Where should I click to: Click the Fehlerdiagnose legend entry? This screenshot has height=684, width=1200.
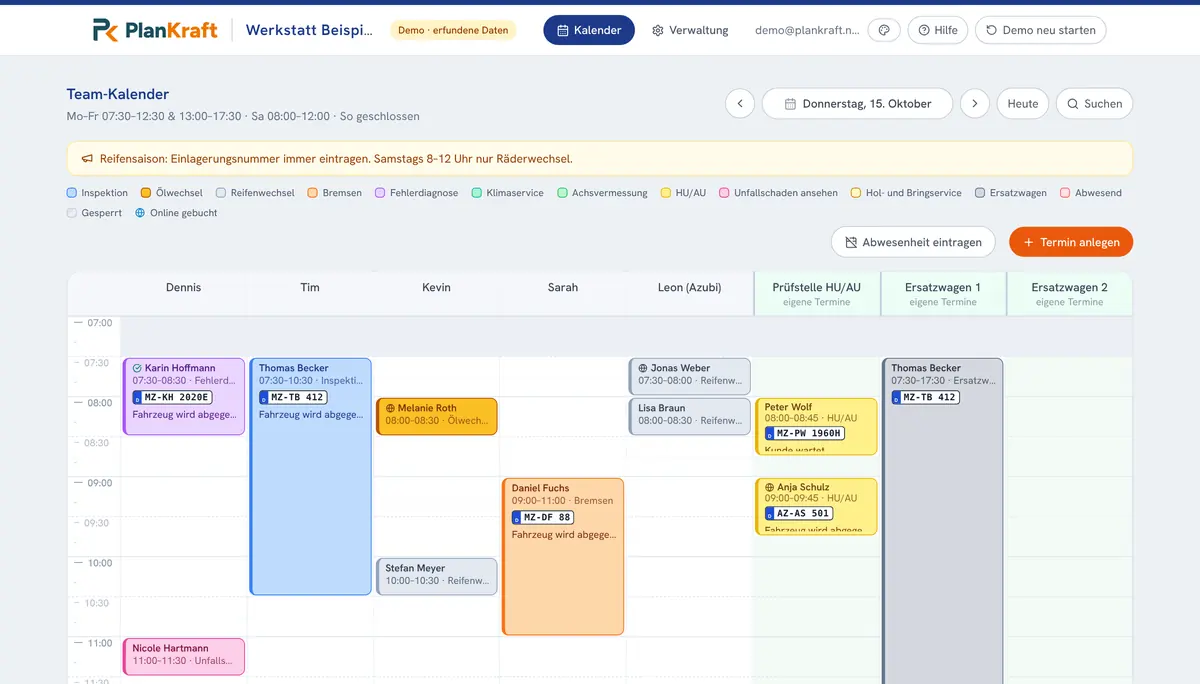[x=417, y=193]
